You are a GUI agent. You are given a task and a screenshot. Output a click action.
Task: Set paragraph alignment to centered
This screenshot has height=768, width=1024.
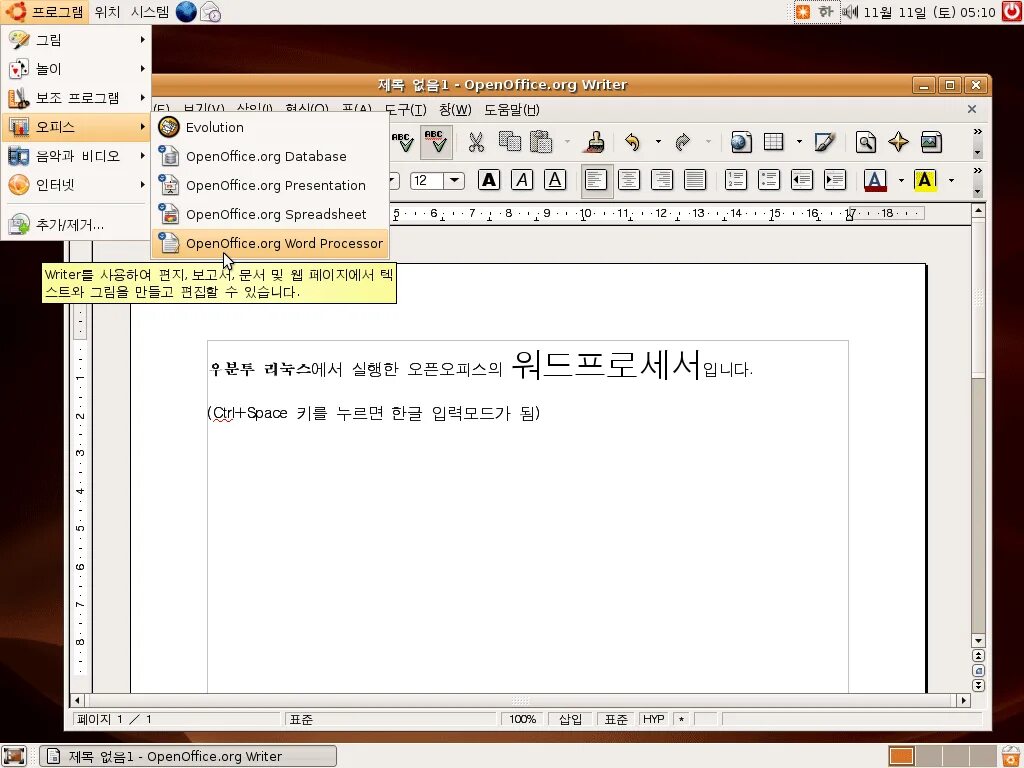[629, 180]
